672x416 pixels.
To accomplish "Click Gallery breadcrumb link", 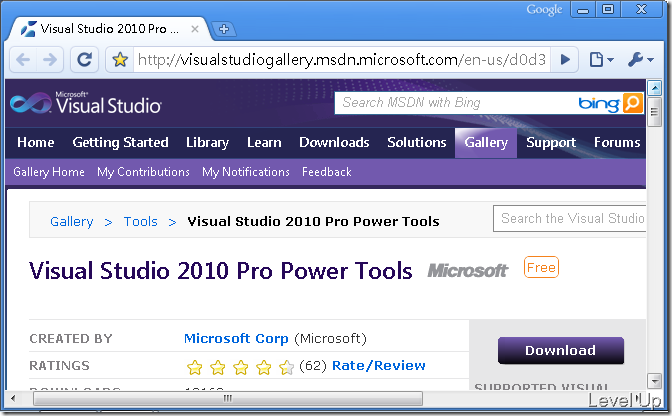I will click(x=72, y=221).
